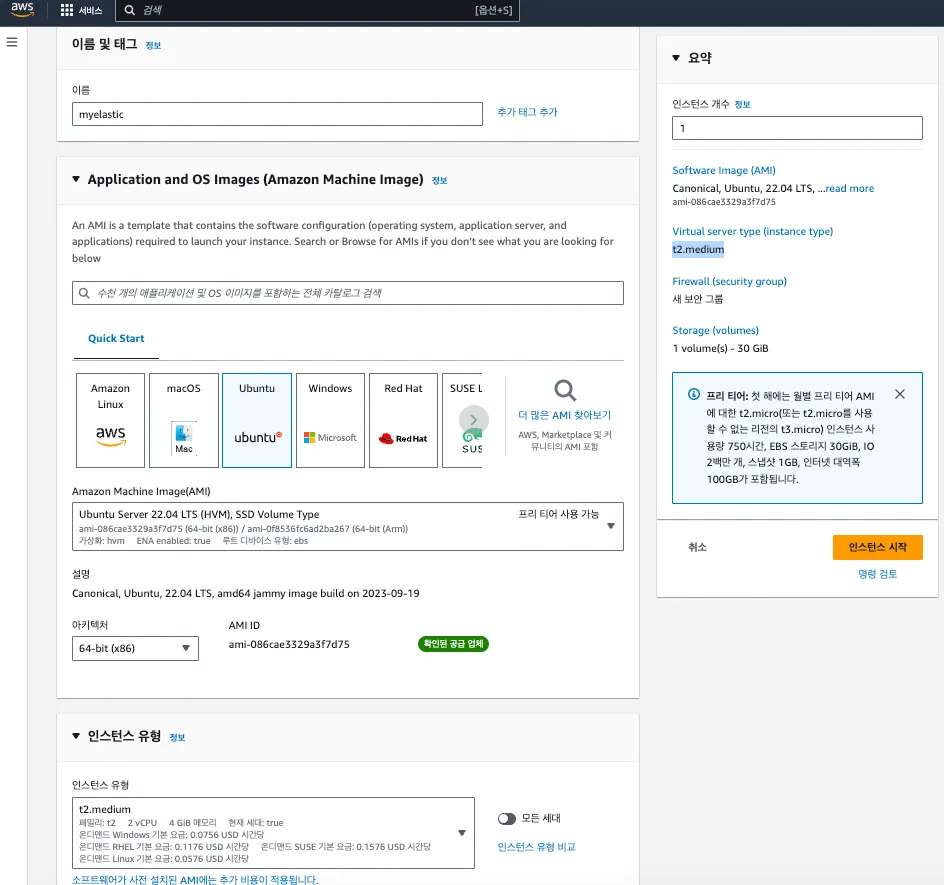Select the SUSE Linux AMI tile

pyautogui.click(x=462, y=420)
